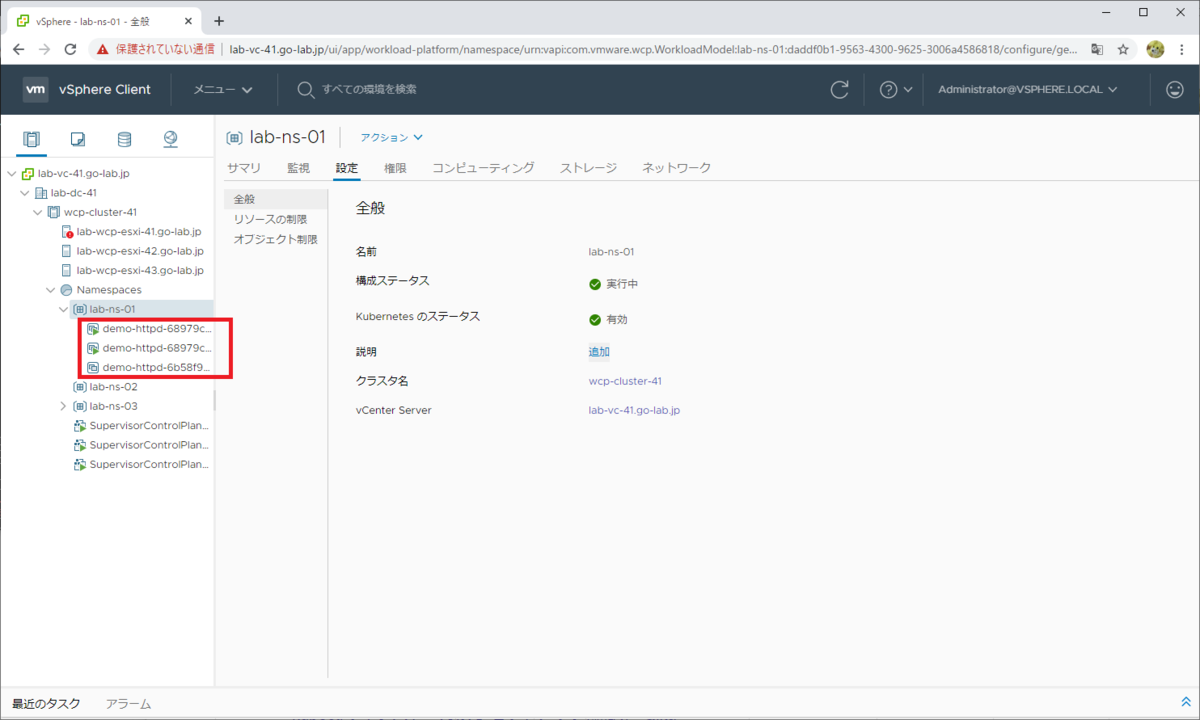The width and height of the screenshot is (1200, 720).
Task: Select the lab-wcp-esxi-42.go-lab.jp host
Action: [x=140, y=250]
